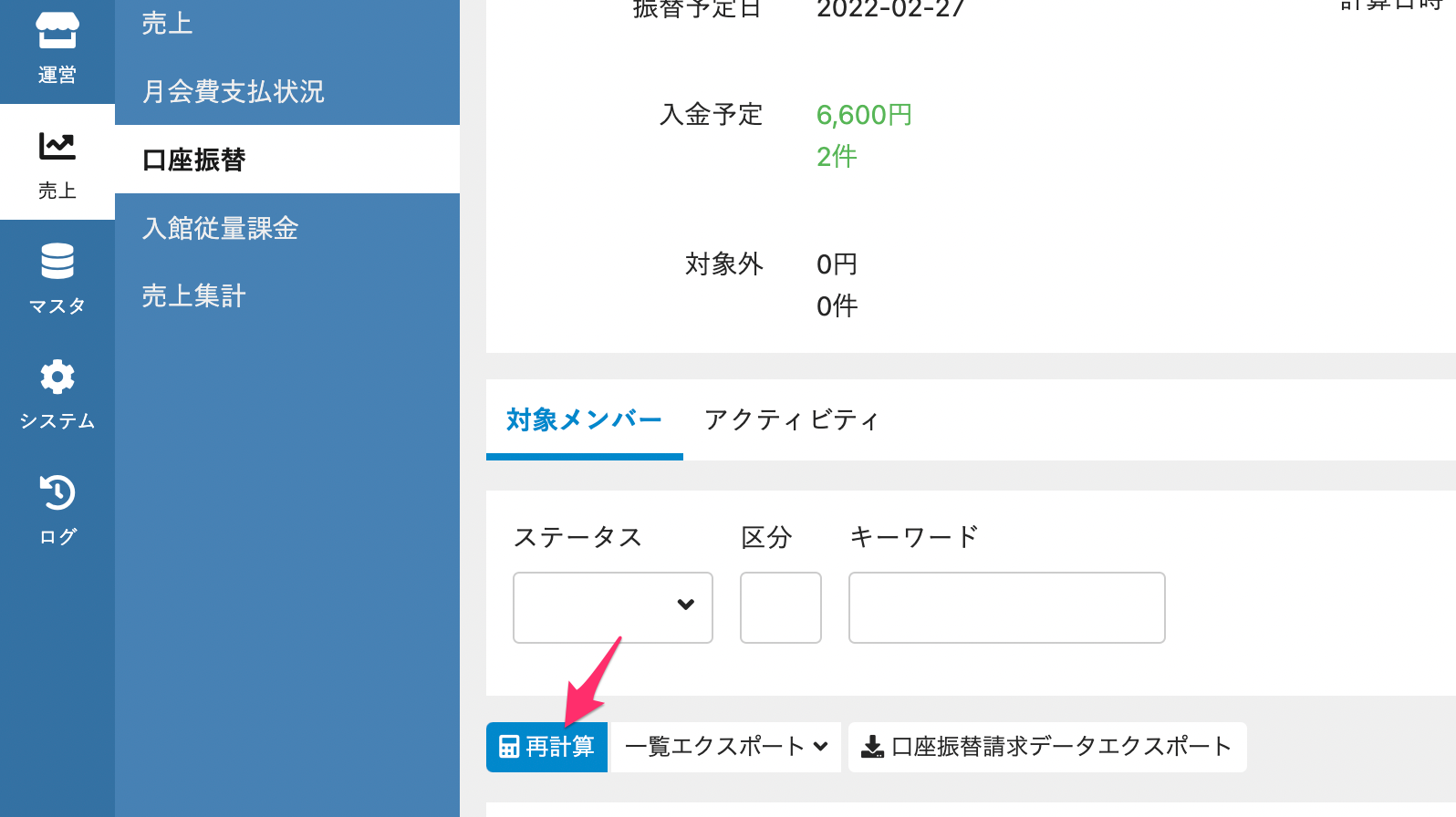Click the 売上 submenu entry at top

point(167,23)
